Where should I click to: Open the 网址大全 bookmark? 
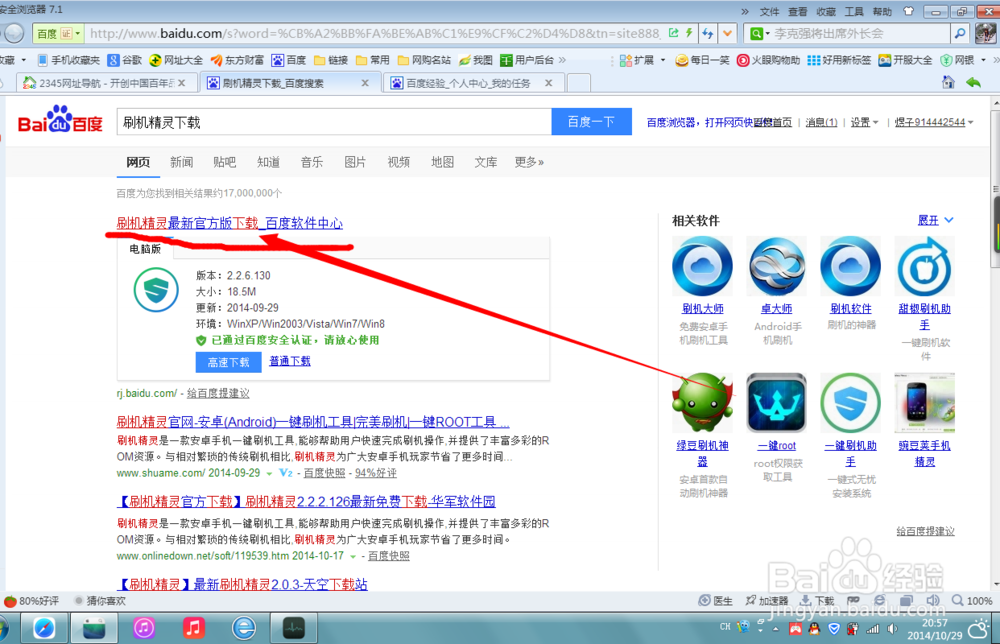(176, 60)
